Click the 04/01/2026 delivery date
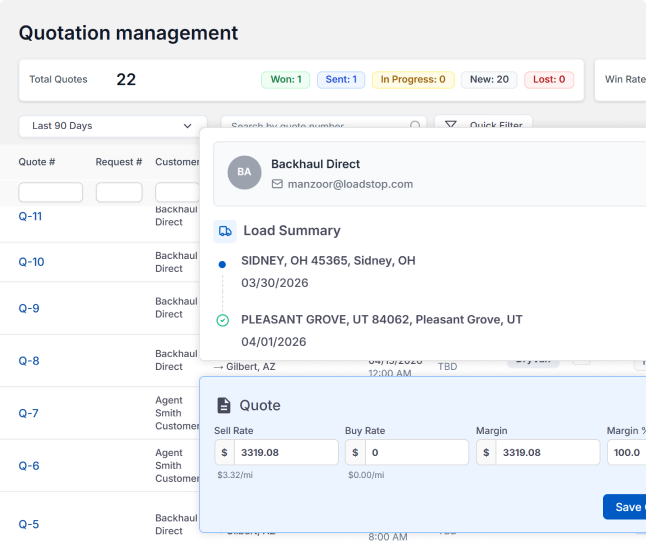 pyautogui.click(x=274, y=342)
